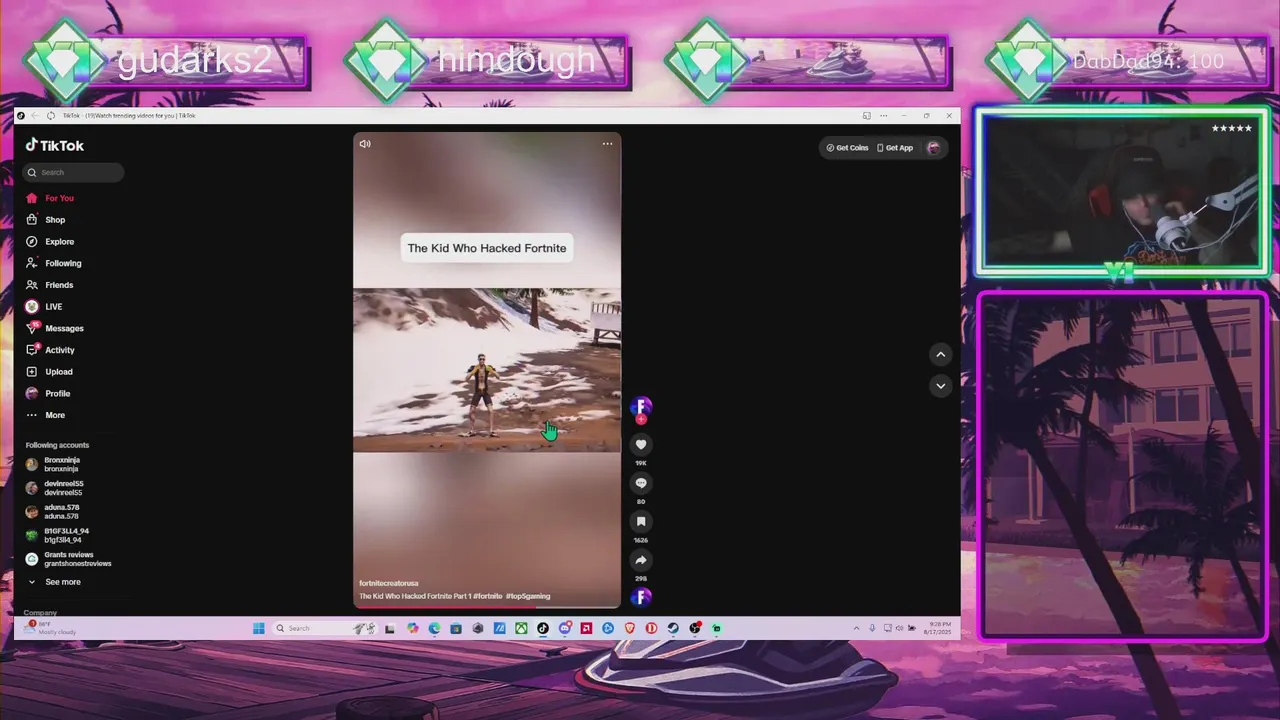Expand See more following accounts
The height and width of the screenshot is (720, 1280).
(x=54, y=582)
